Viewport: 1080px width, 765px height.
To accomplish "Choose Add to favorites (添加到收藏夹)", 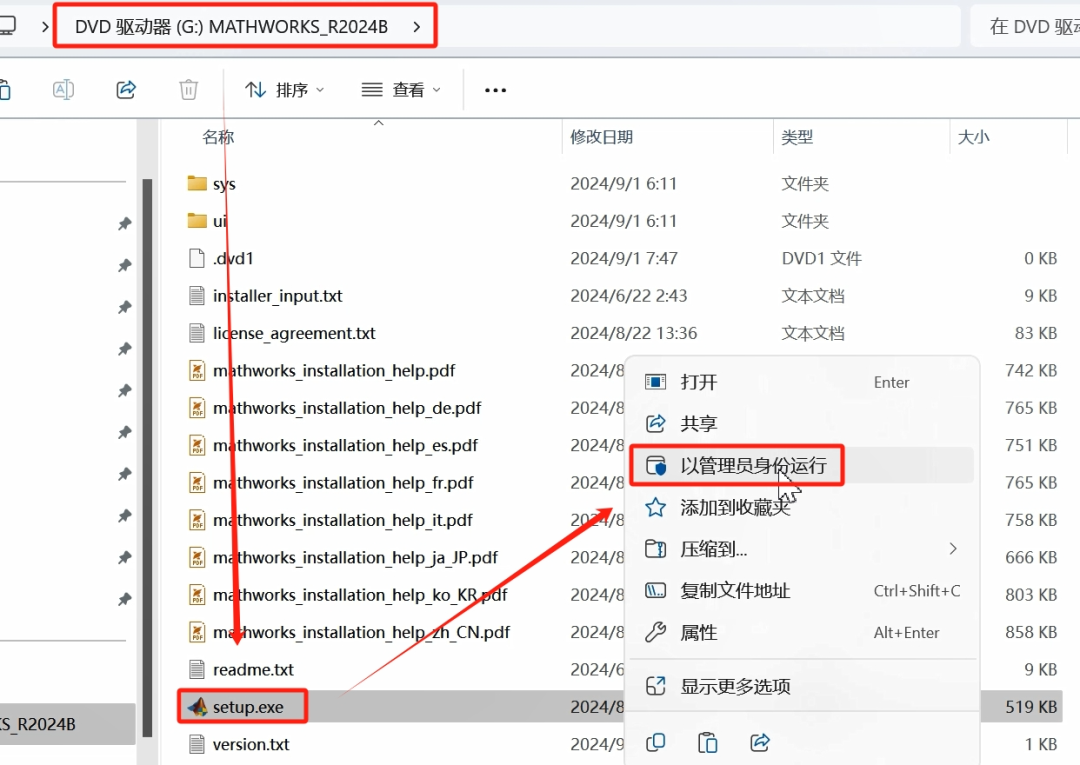I will [802, 507].
